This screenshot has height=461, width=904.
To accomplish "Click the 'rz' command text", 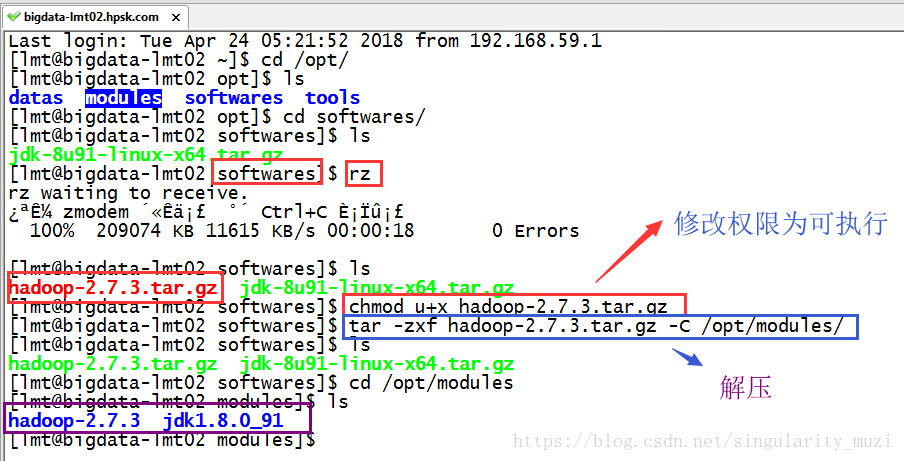I will pyautogui.click(x=360, y=174).
